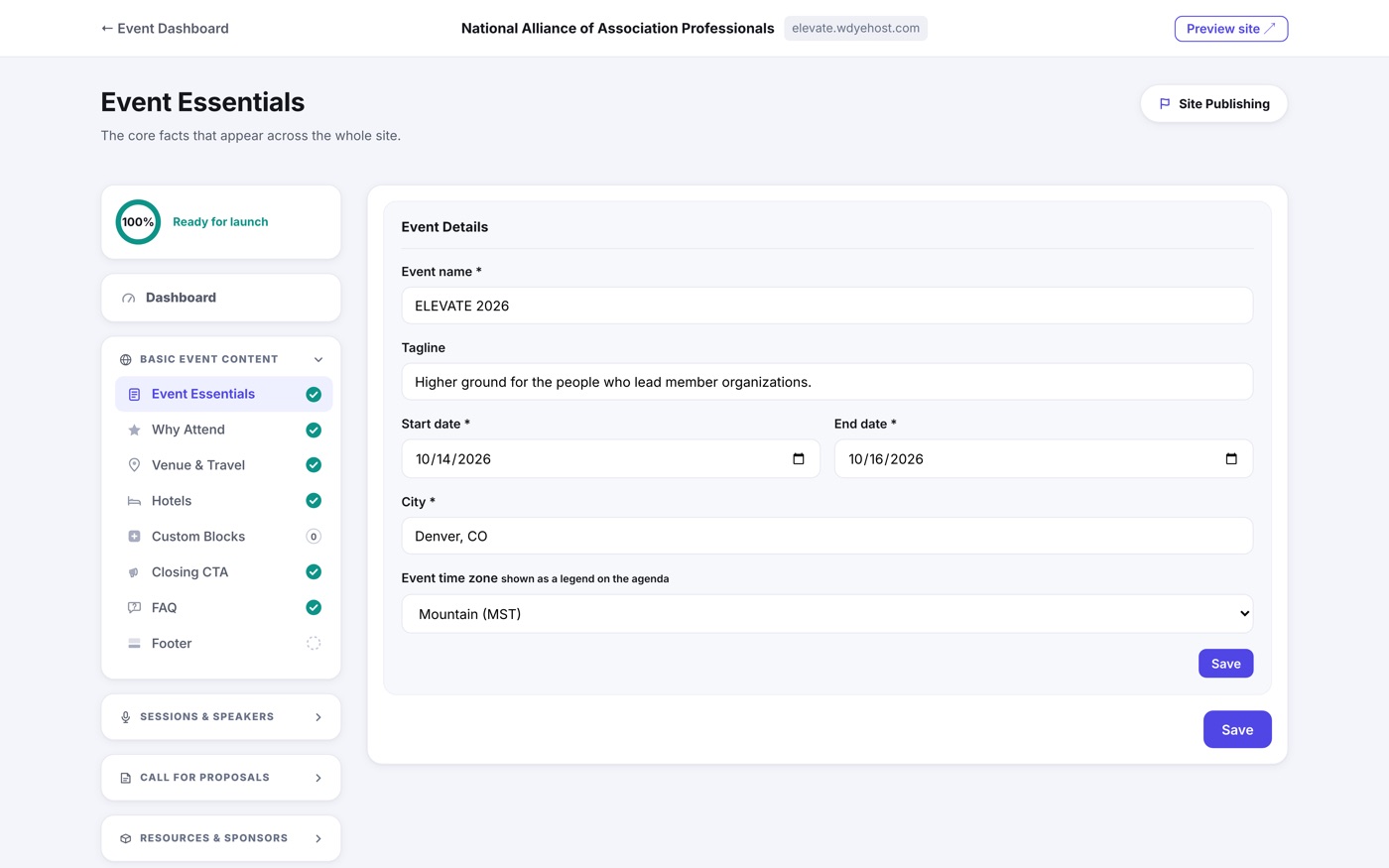Click the Footer layout icon in sidebar

(x=134, y=644)
